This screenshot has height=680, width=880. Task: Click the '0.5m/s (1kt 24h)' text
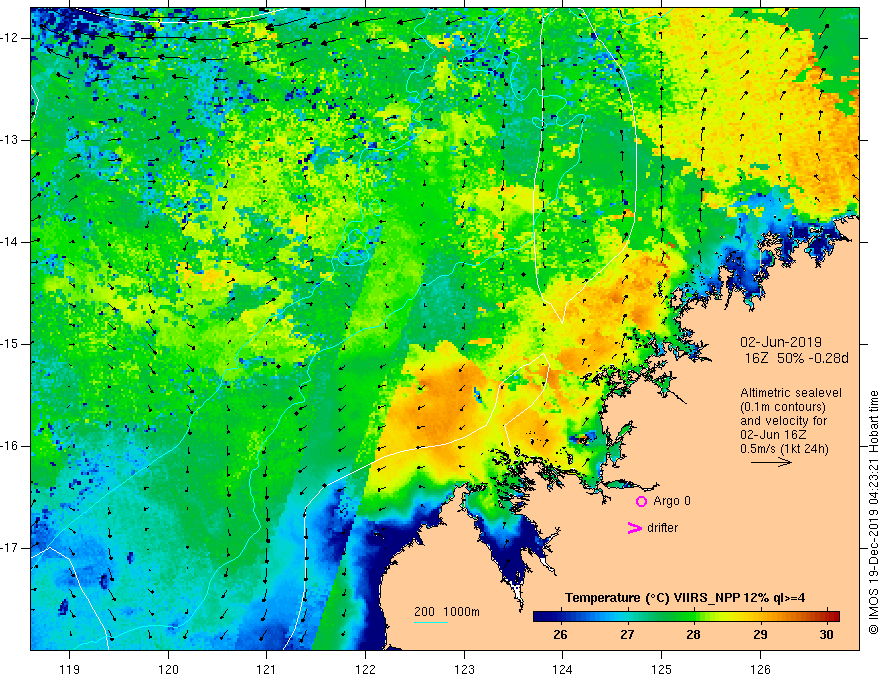tap(784, 449)
